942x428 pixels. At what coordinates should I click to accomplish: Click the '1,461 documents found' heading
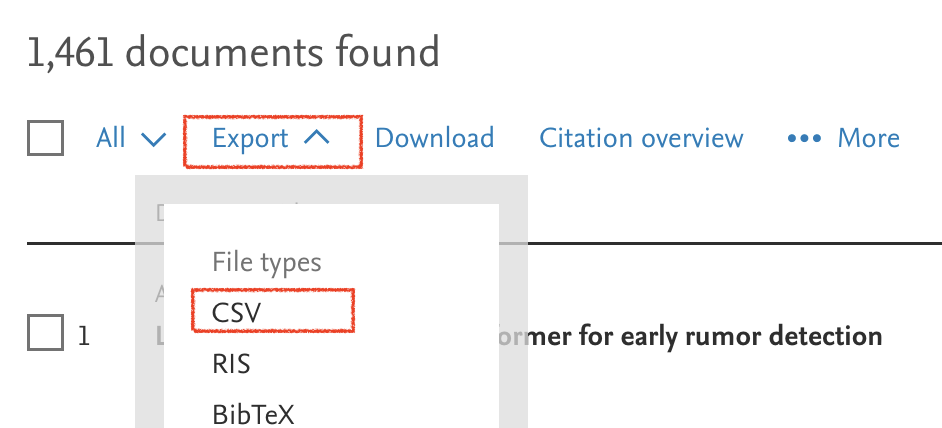[x=233, y=51]
